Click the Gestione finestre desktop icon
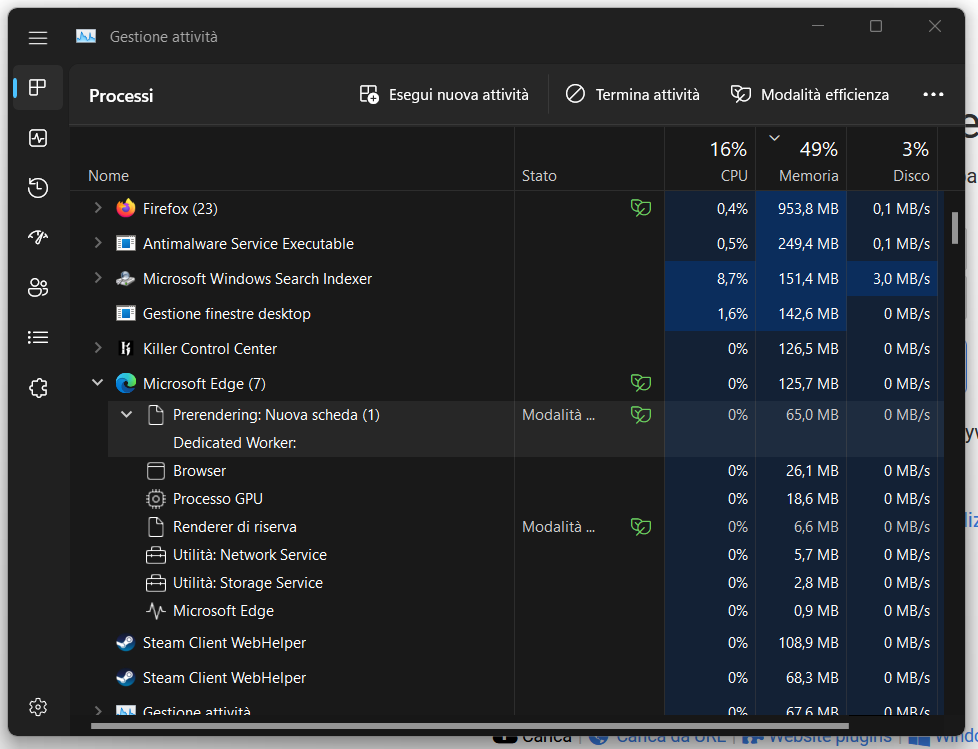 pyautogui.click(x=125, y=313)
